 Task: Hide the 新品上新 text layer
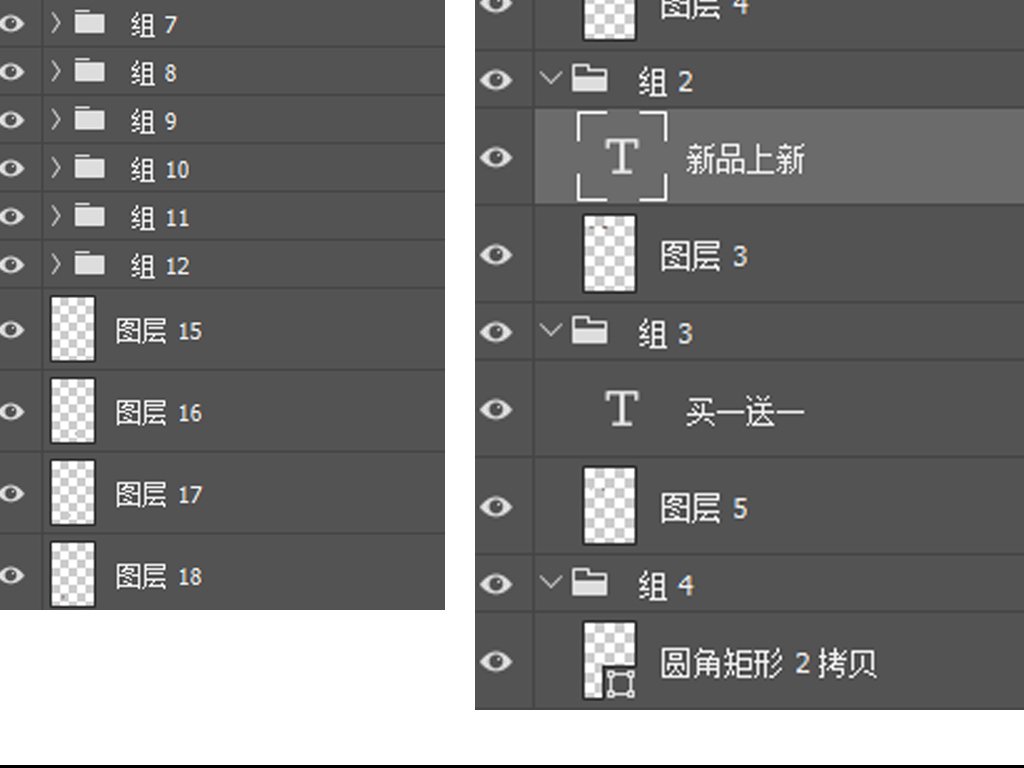click(x=496, y=157)
